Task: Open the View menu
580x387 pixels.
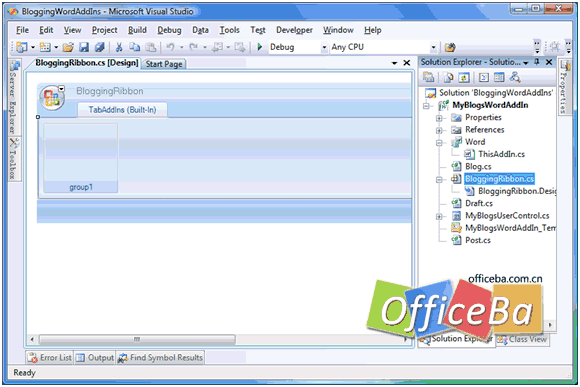Action: [72, 30]
